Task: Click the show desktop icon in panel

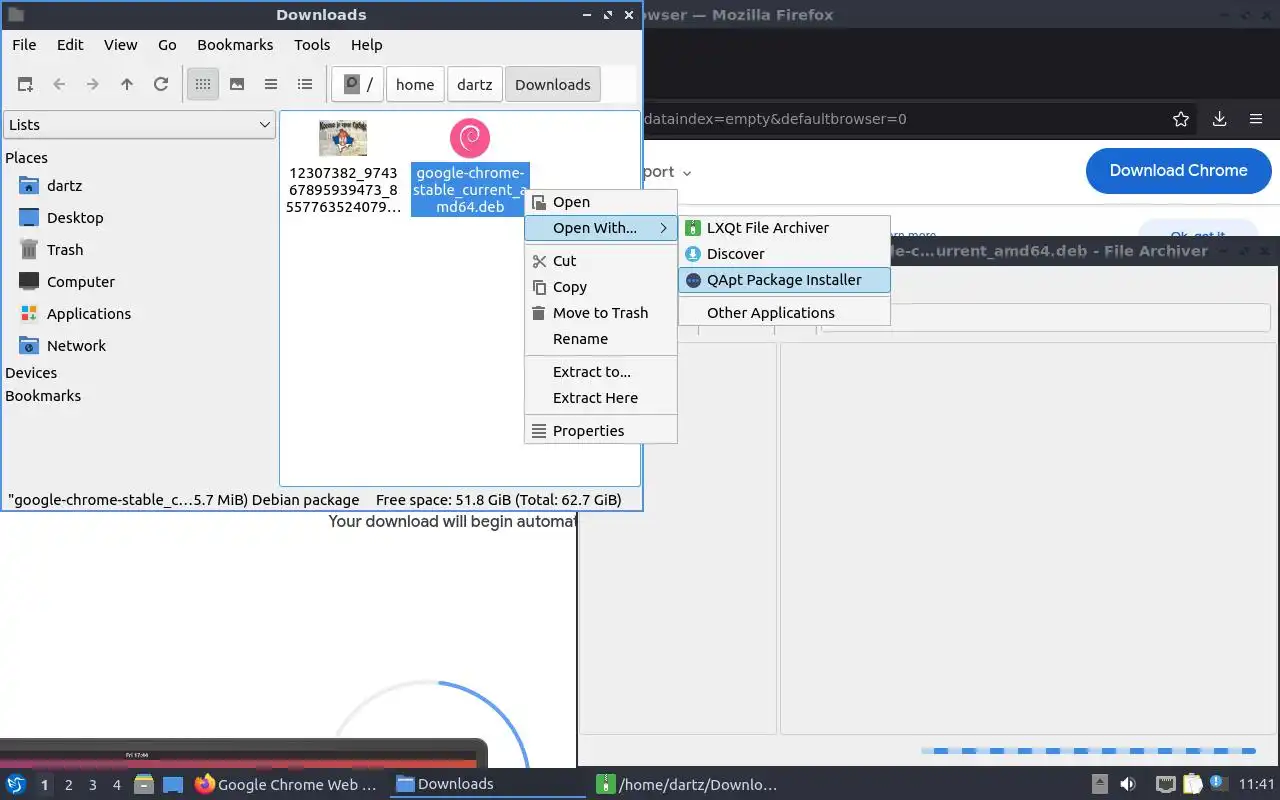Action: click(x=173, y=784)
